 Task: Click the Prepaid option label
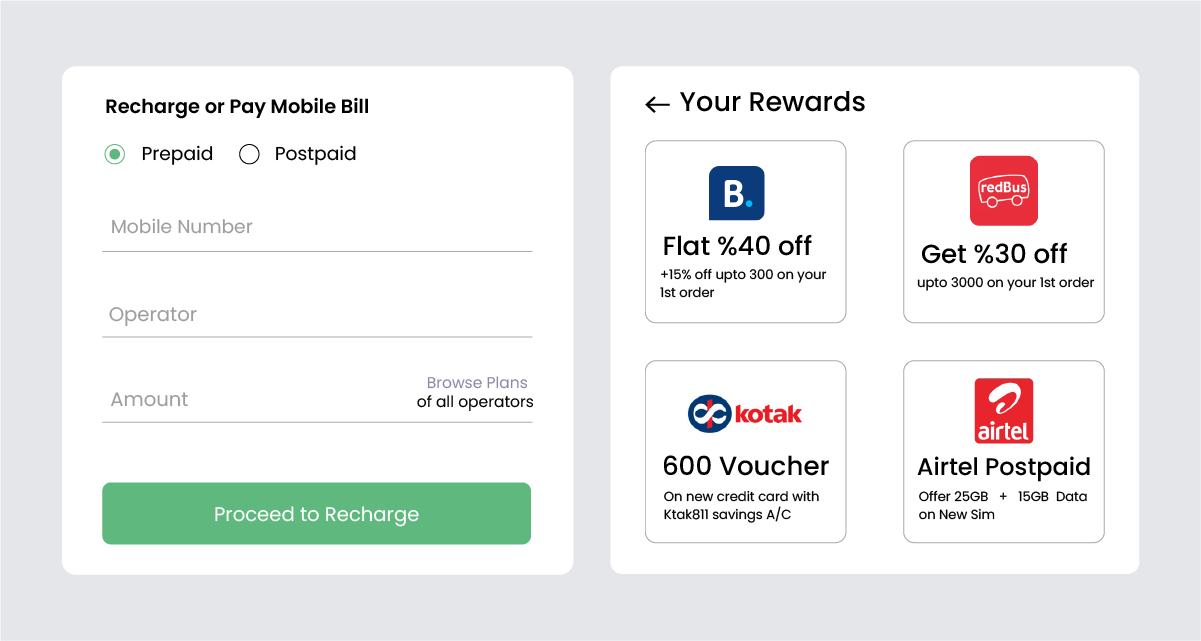(x=177, y=154)
